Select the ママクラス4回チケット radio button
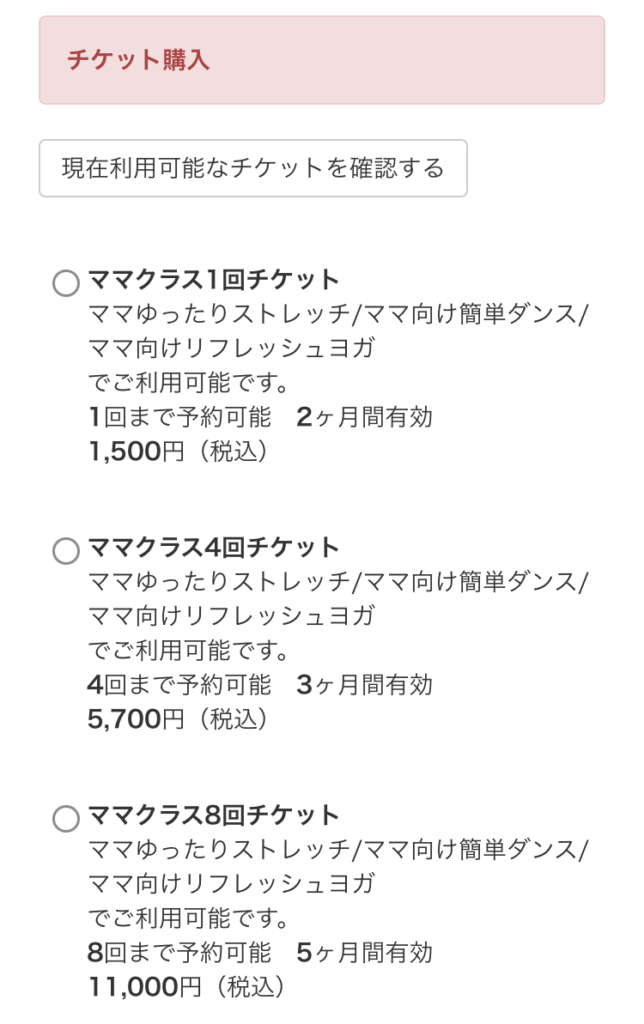This screenshot has width=644, height=1024. tap(66, 551)
